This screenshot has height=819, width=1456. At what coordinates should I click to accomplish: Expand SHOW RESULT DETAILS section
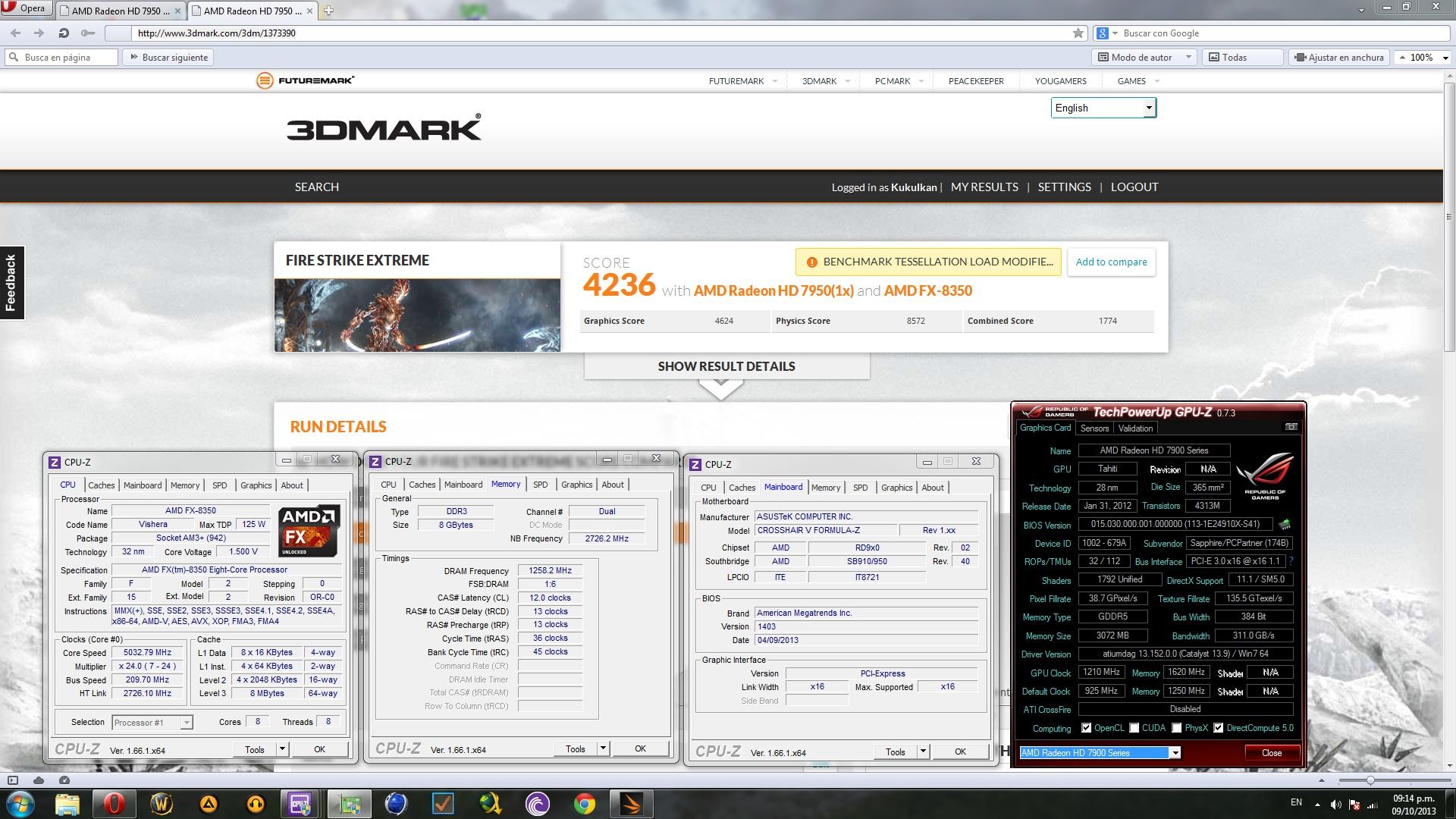726,366
